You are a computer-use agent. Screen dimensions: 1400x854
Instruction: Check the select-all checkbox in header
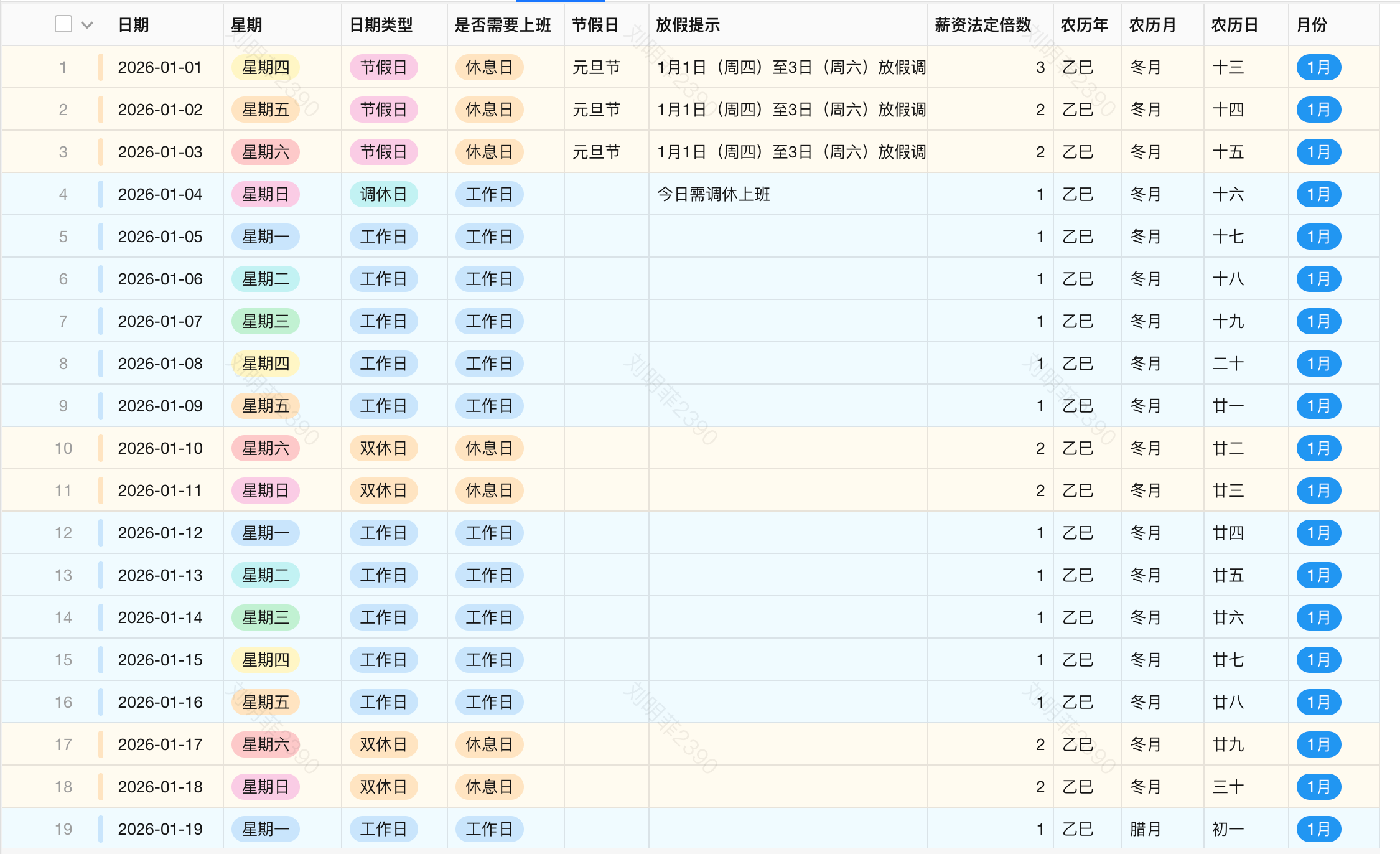click(x=63, y=24)
